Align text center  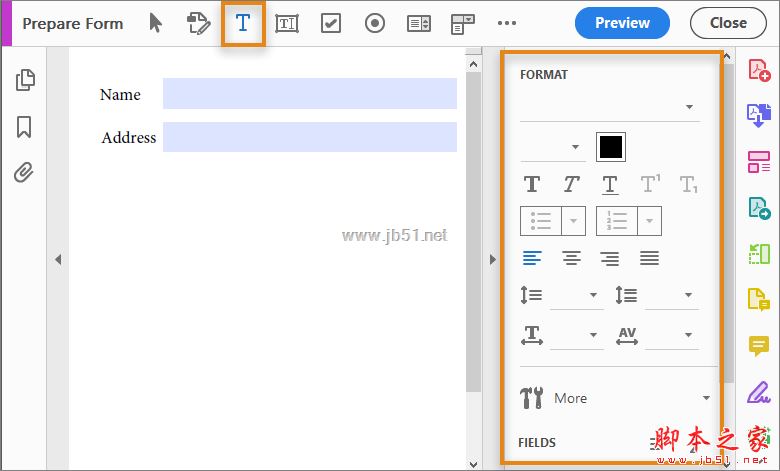click(571, 258)
